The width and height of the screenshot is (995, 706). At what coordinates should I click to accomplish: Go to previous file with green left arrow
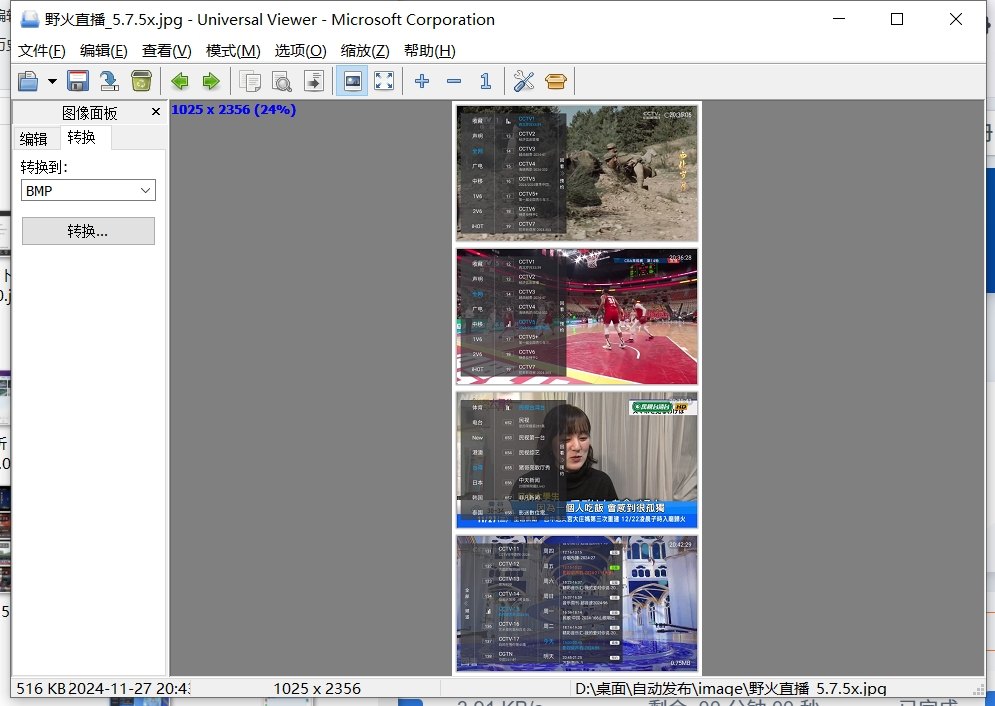(180, 81)
